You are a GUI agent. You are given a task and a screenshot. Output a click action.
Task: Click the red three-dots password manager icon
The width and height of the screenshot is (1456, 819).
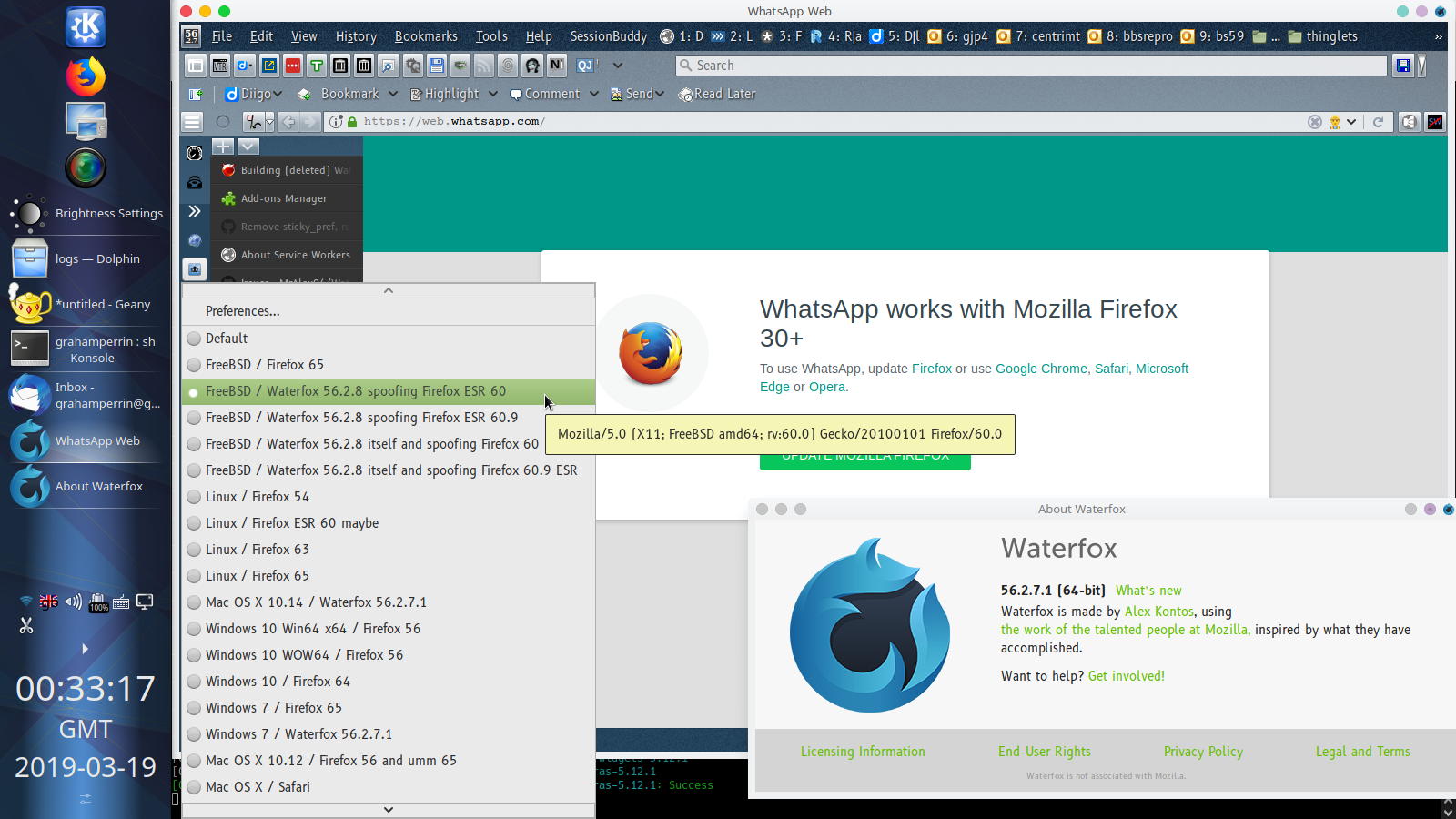pyautogui.click(x=292, y=65)
